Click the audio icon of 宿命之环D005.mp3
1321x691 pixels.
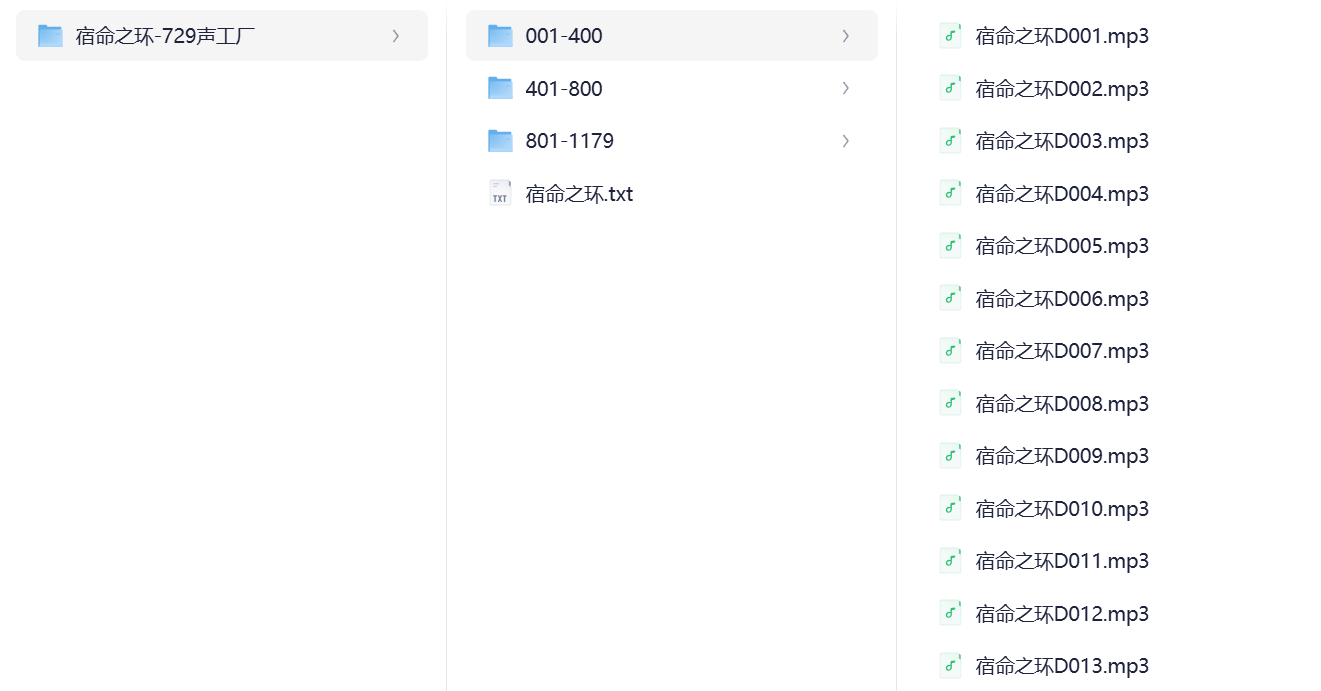click(950, 246)
